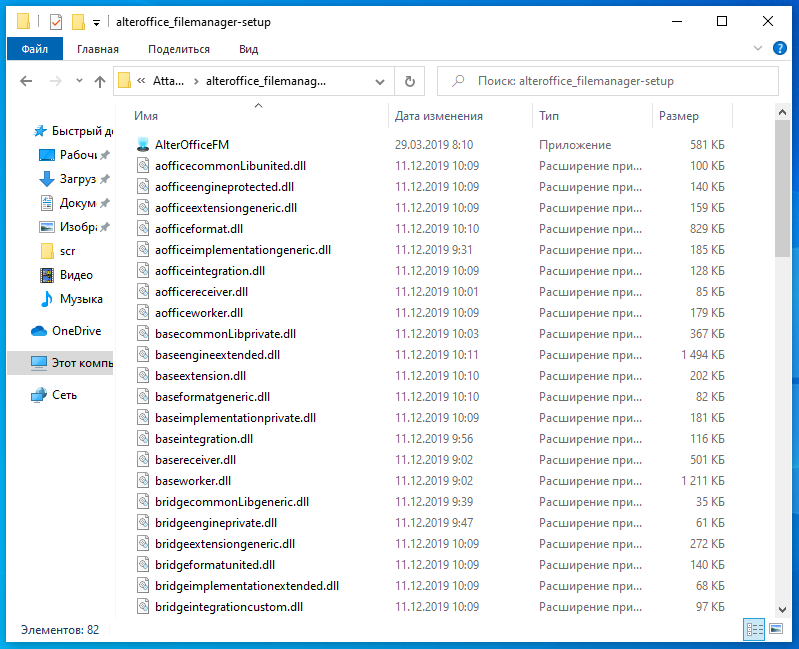The height and width of the screenshot is (649, 799).
Task: Click the vertical scrollbar thumb
Action: [x=782, y=188]
